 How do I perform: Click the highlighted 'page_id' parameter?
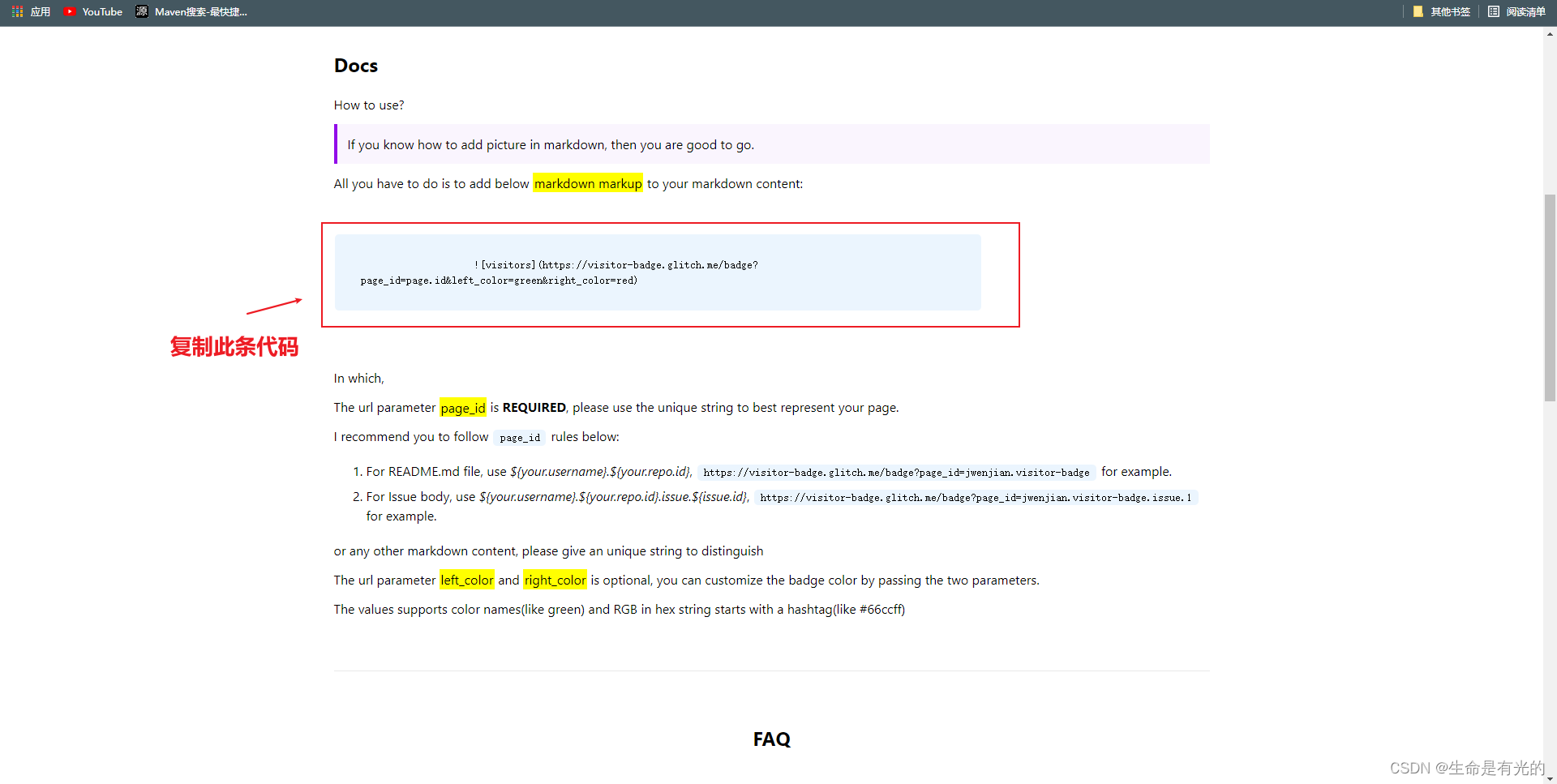(463, 408)
